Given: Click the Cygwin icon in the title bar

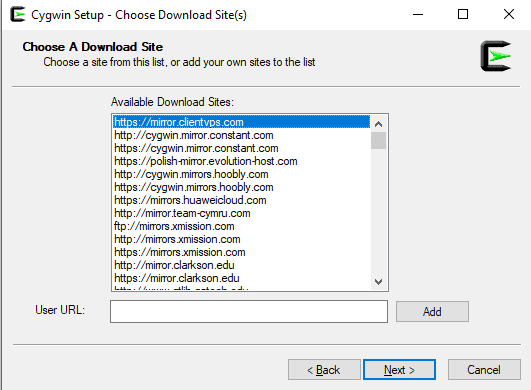Looking at the screenshot, I should 18,15.
